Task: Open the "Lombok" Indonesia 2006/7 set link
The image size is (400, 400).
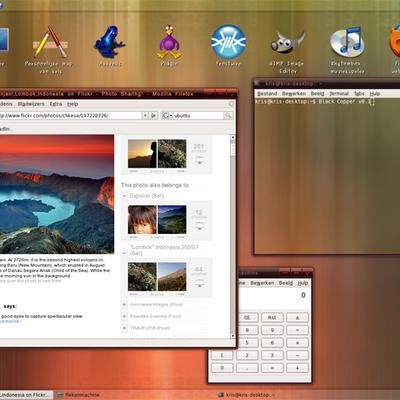Action: click(x=164, y=250)
